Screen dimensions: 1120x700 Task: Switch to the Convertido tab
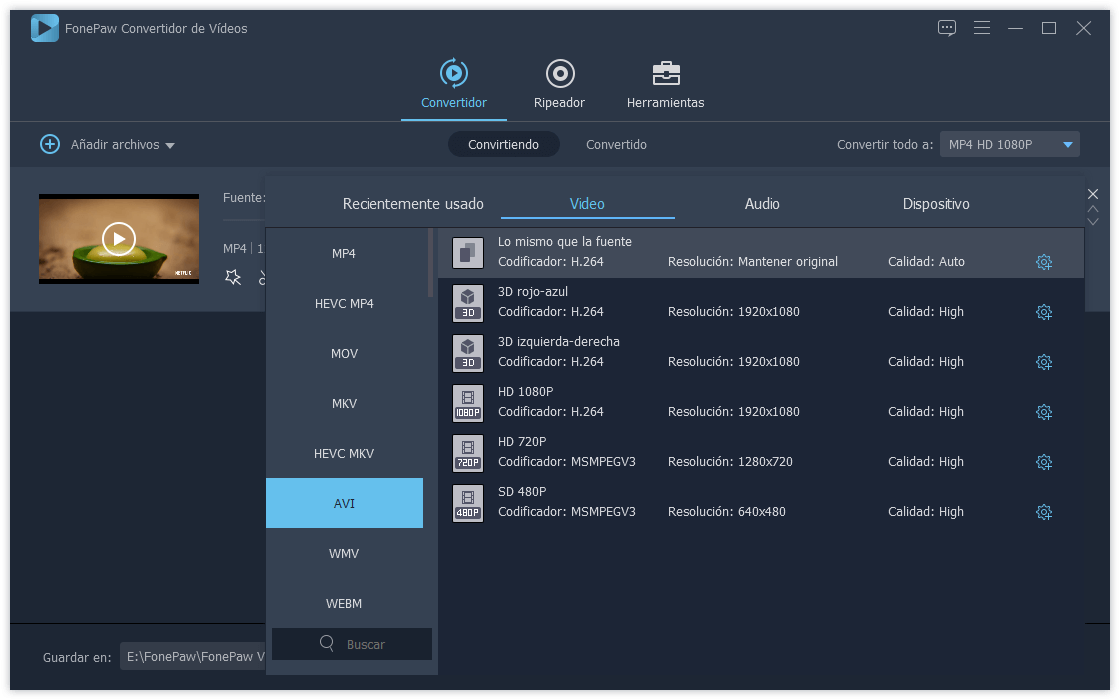[616, 144]
